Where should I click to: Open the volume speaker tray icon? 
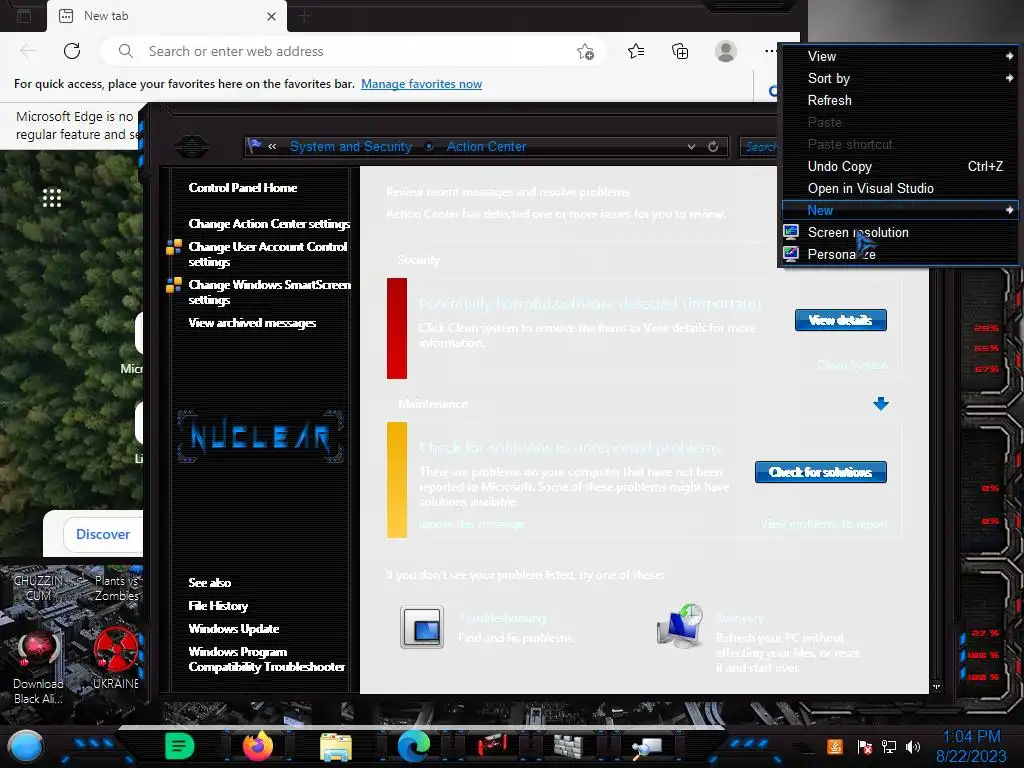click(x=913, y=746)
